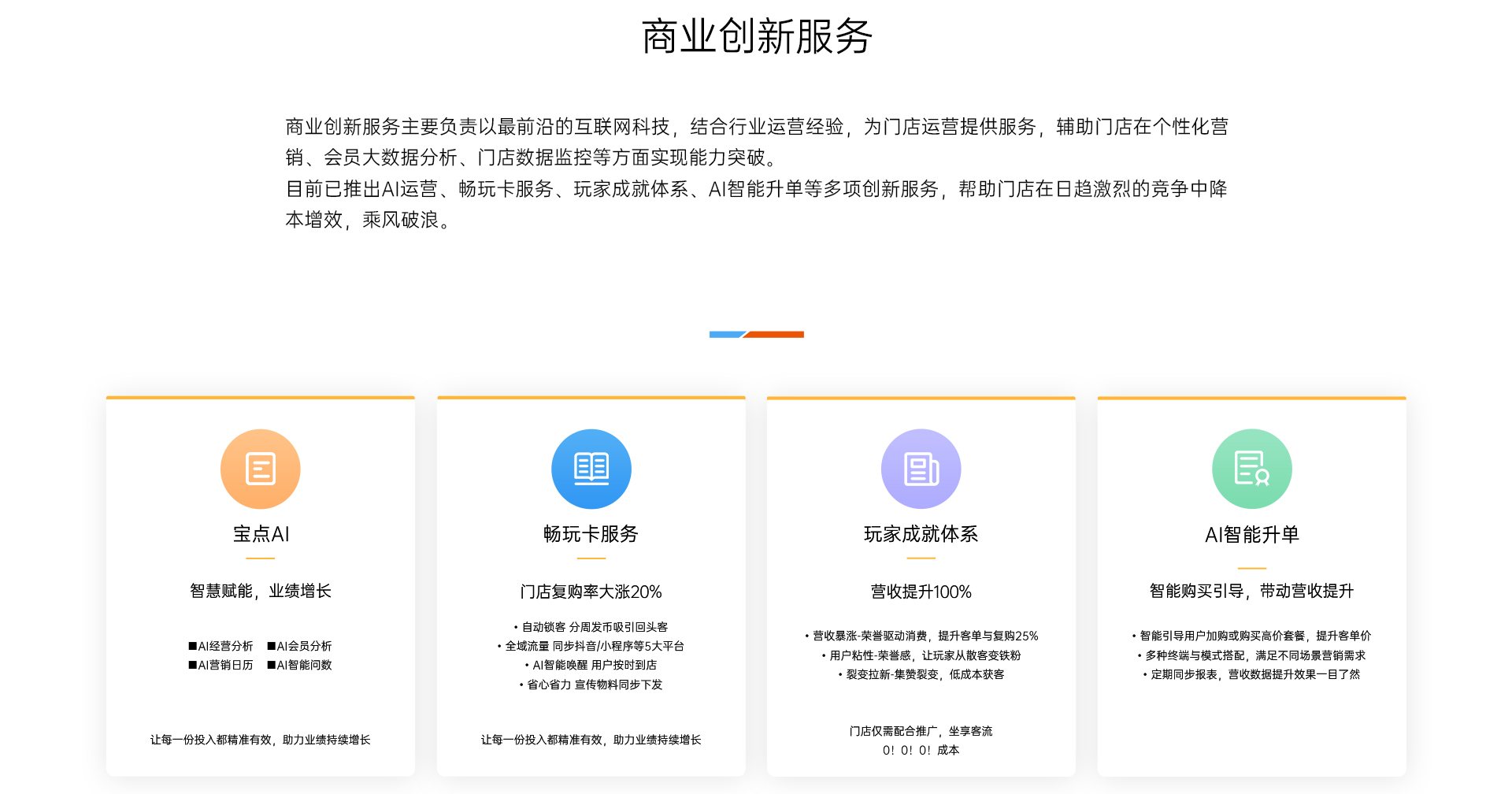Viewport: 1512px width, 794px height.
Task: Click the 商业创新服务 page heading
Action: tap(756, 36)
